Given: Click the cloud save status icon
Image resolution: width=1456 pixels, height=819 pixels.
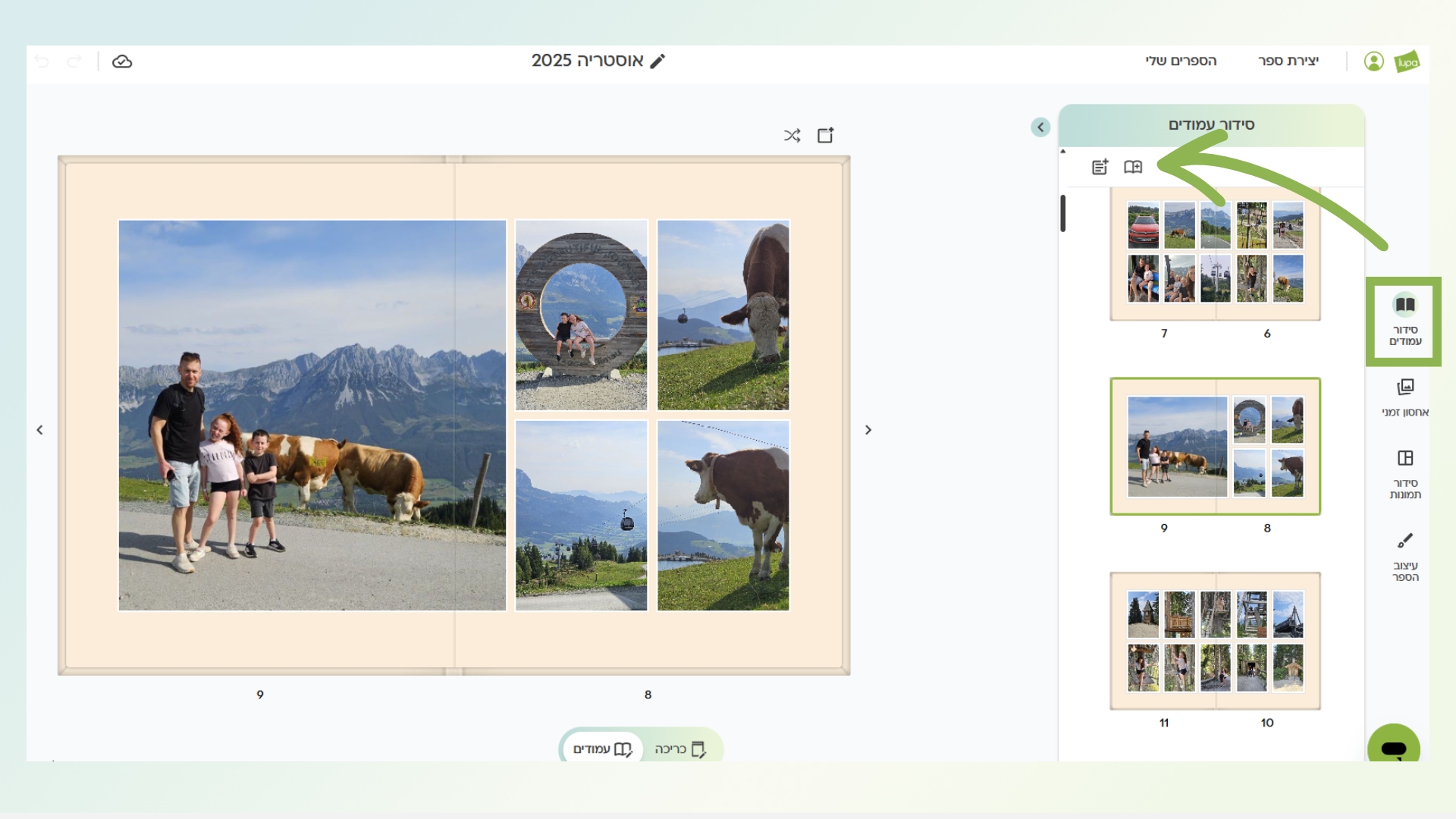Looking at the screenshot, I should [122, 61].
